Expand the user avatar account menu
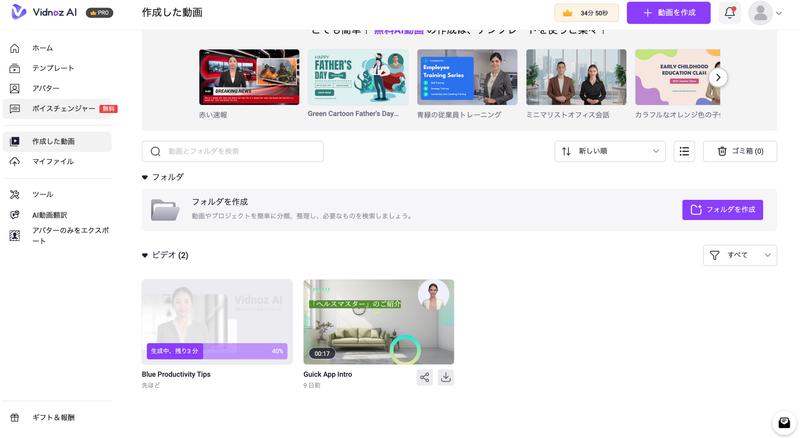Image resolution: width=800 pixels, height=438 pixels. (x=766, y=13)
